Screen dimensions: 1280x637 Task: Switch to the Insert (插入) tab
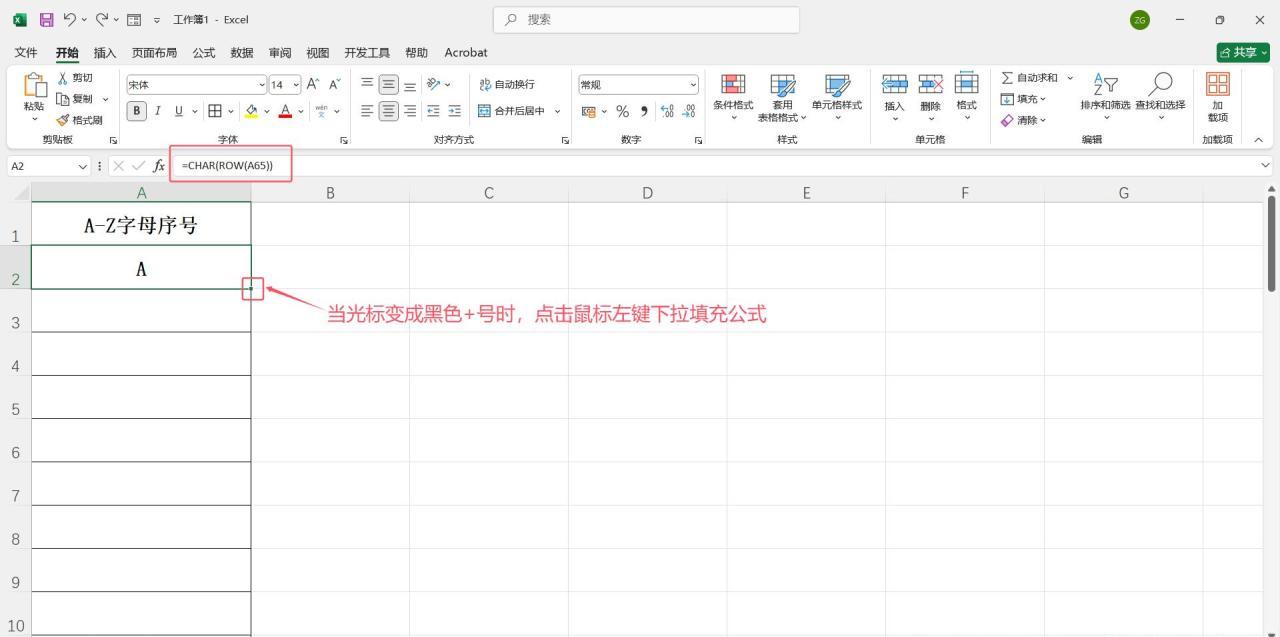(x=105, y=52)
